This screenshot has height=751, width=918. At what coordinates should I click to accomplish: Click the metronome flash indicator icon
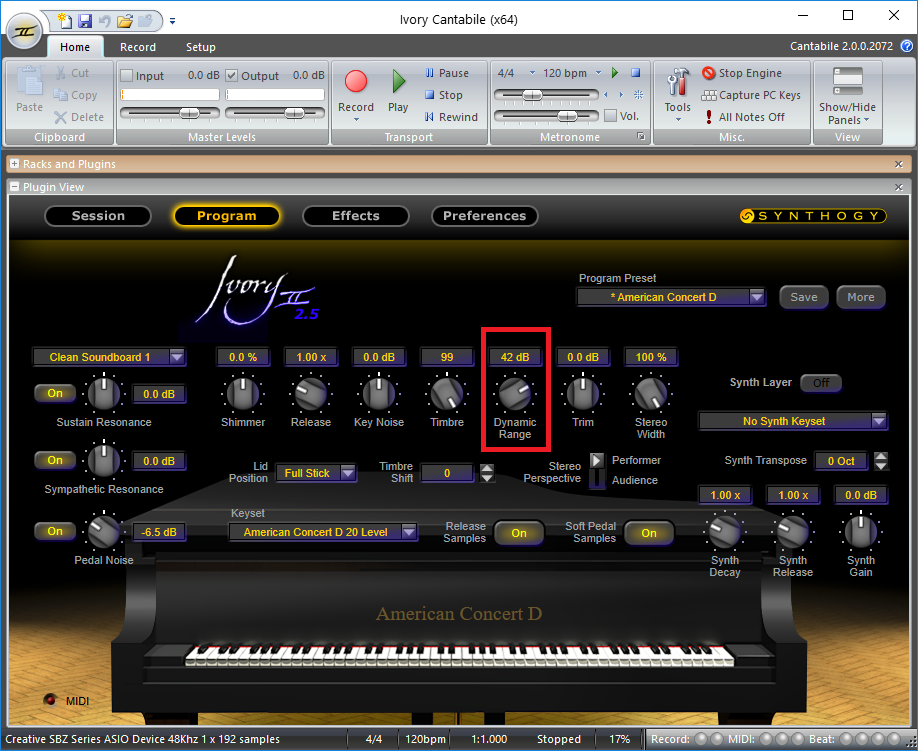click(638, 94)
